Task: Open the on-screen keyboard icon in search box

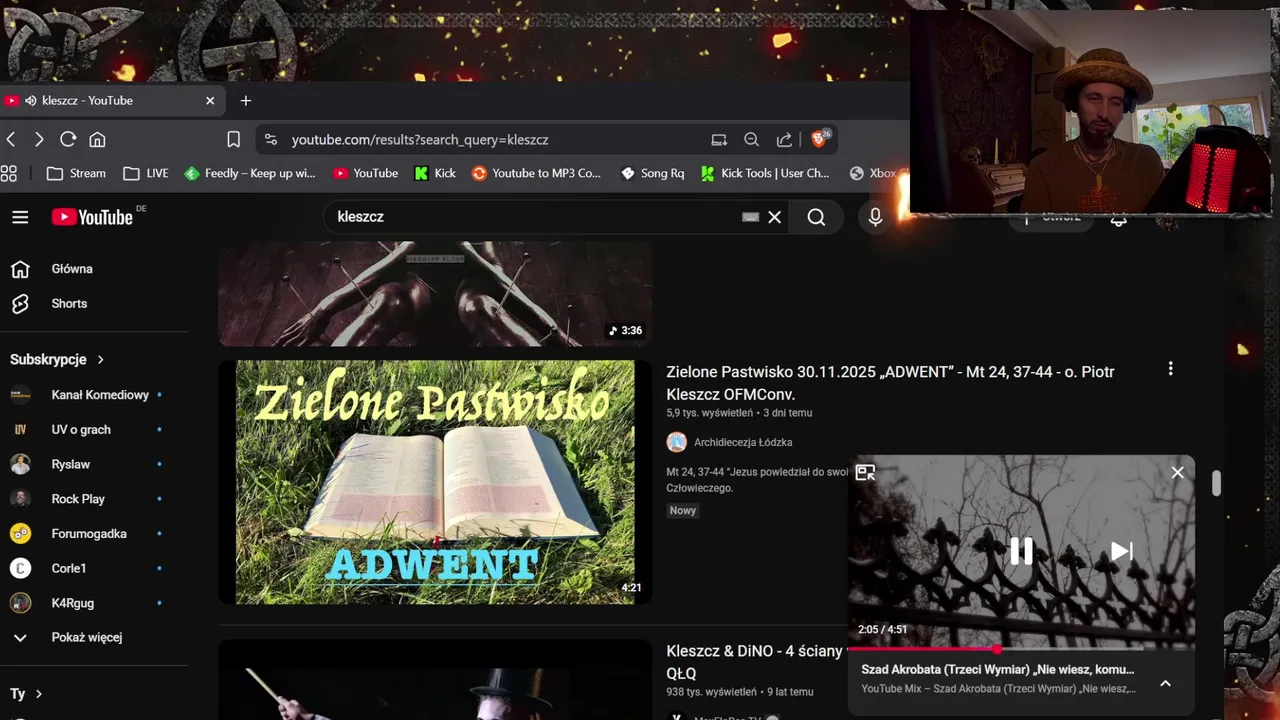Action: (750, 217)
